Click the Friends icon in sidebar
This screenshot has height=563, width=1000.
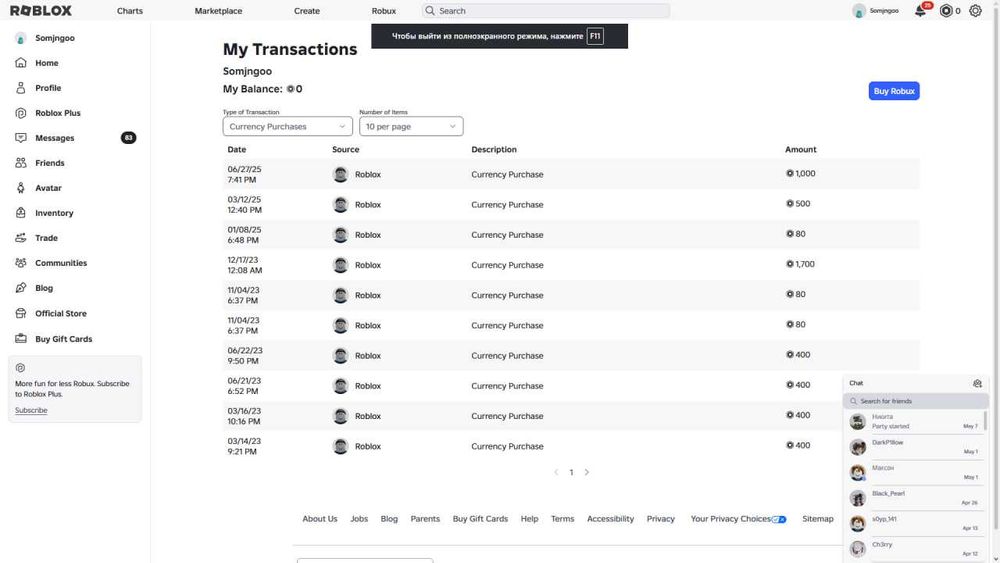21,163
